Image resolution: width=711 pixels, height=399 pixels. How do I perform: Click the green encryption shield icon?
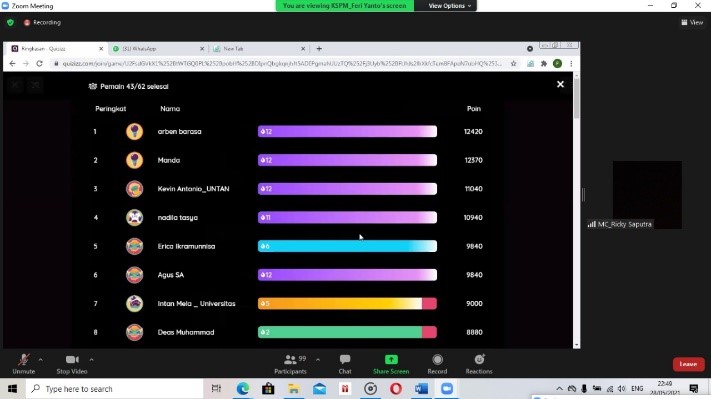click(x=10, y=22)
